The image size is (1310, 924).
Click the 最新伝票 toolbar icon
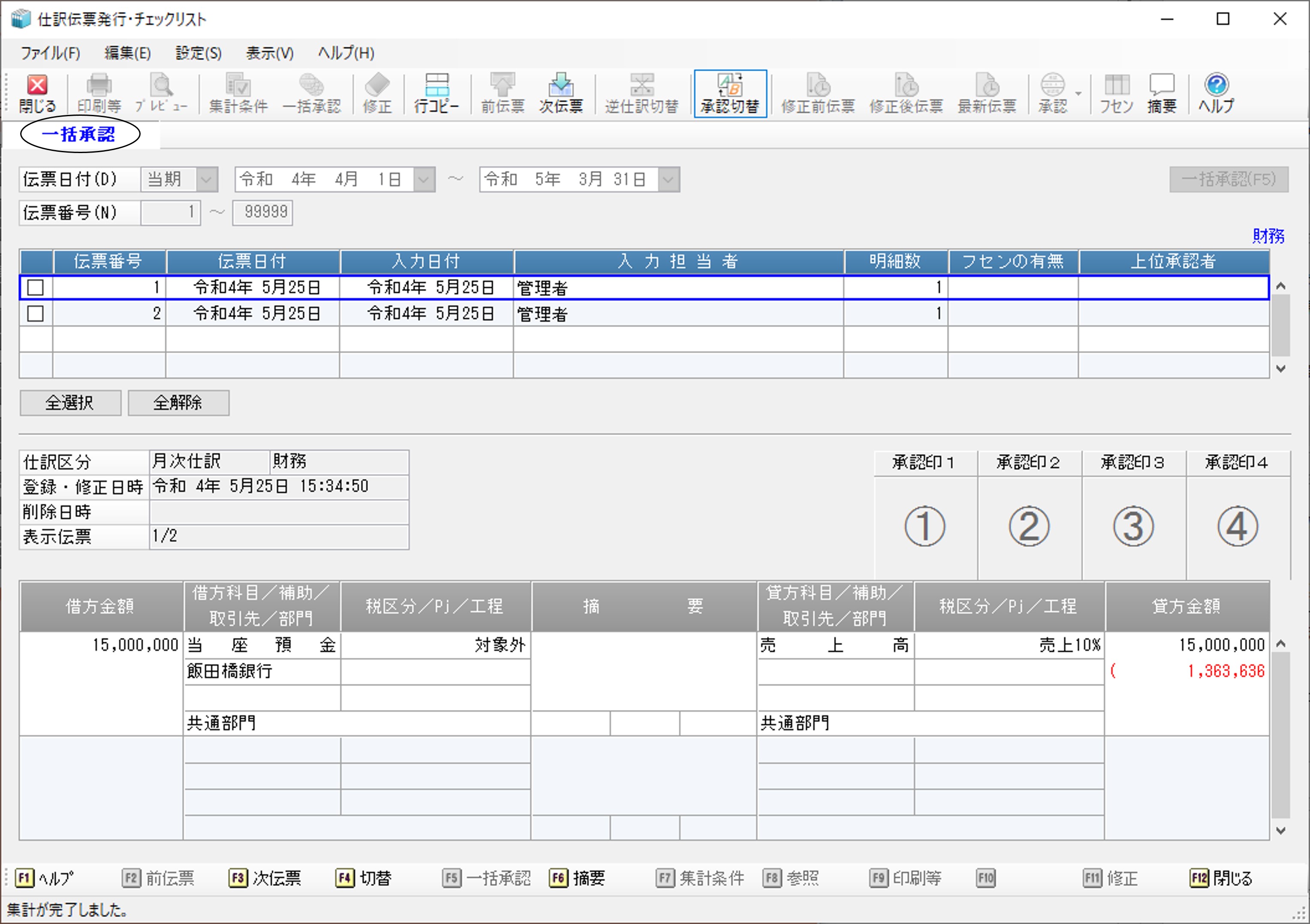click(987, 93)
